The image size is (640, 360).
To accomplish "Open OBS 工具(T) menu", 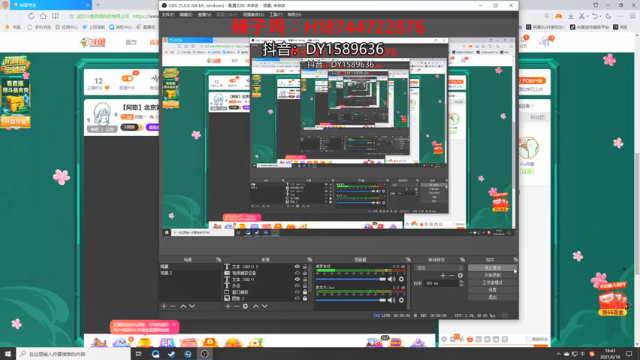I will click(276, 15).
